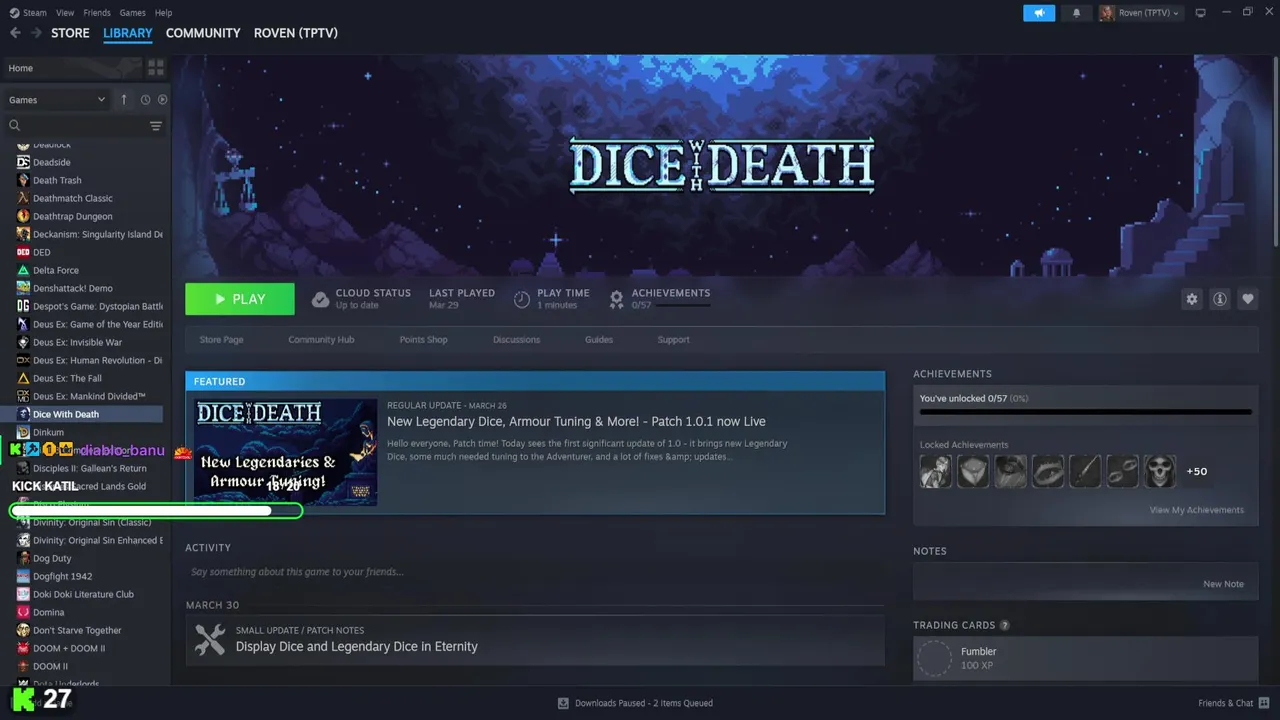The image size is (1280, 720).
Task: Open the Friends & Chat icon
Action: click(1263, 703)
